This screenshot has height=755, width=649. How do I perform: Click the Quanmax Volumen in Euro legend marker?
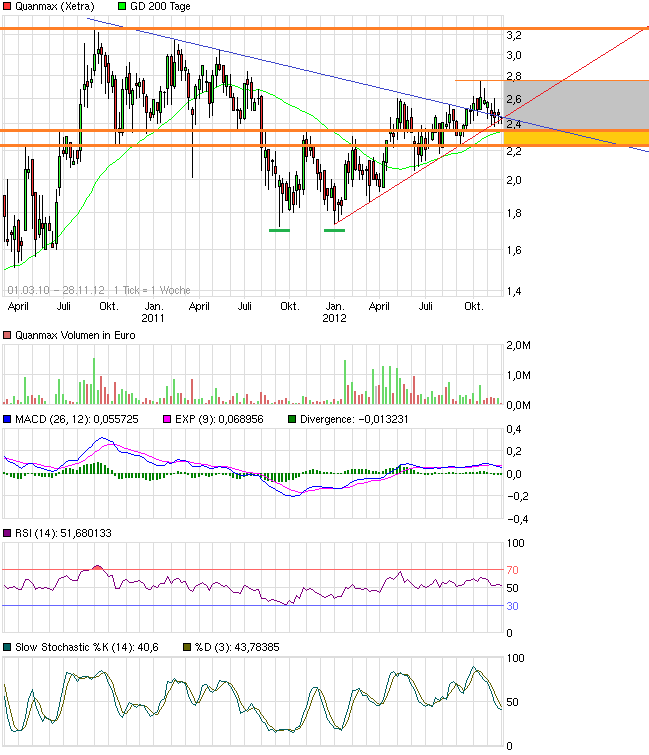8,336
